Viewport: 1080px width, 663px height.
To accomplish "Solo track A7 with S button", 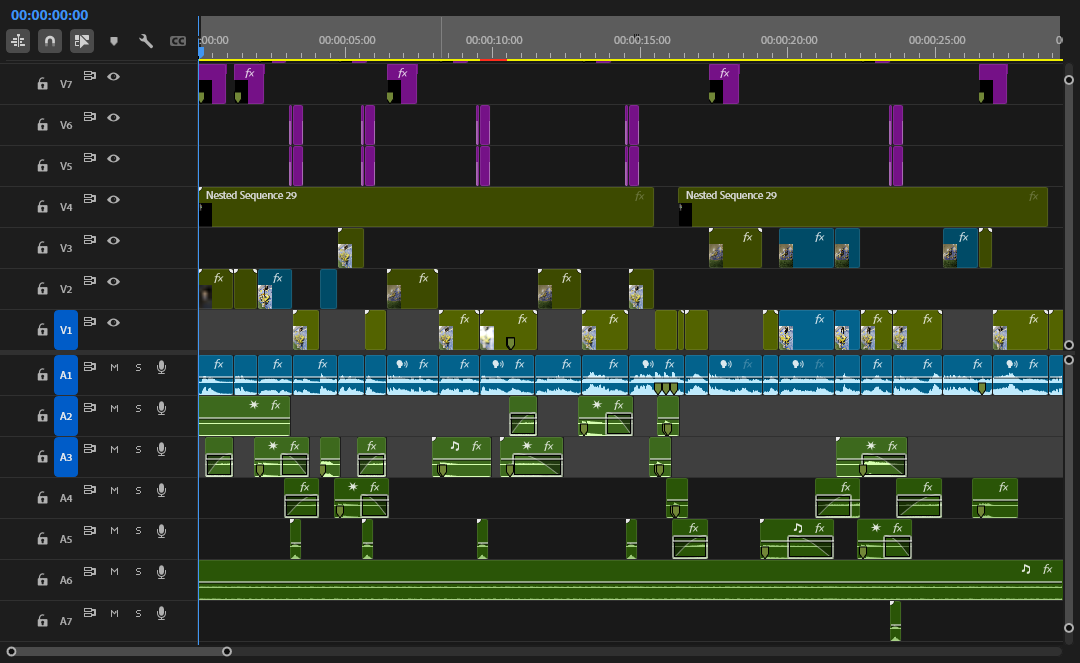I will coord(138,613).
